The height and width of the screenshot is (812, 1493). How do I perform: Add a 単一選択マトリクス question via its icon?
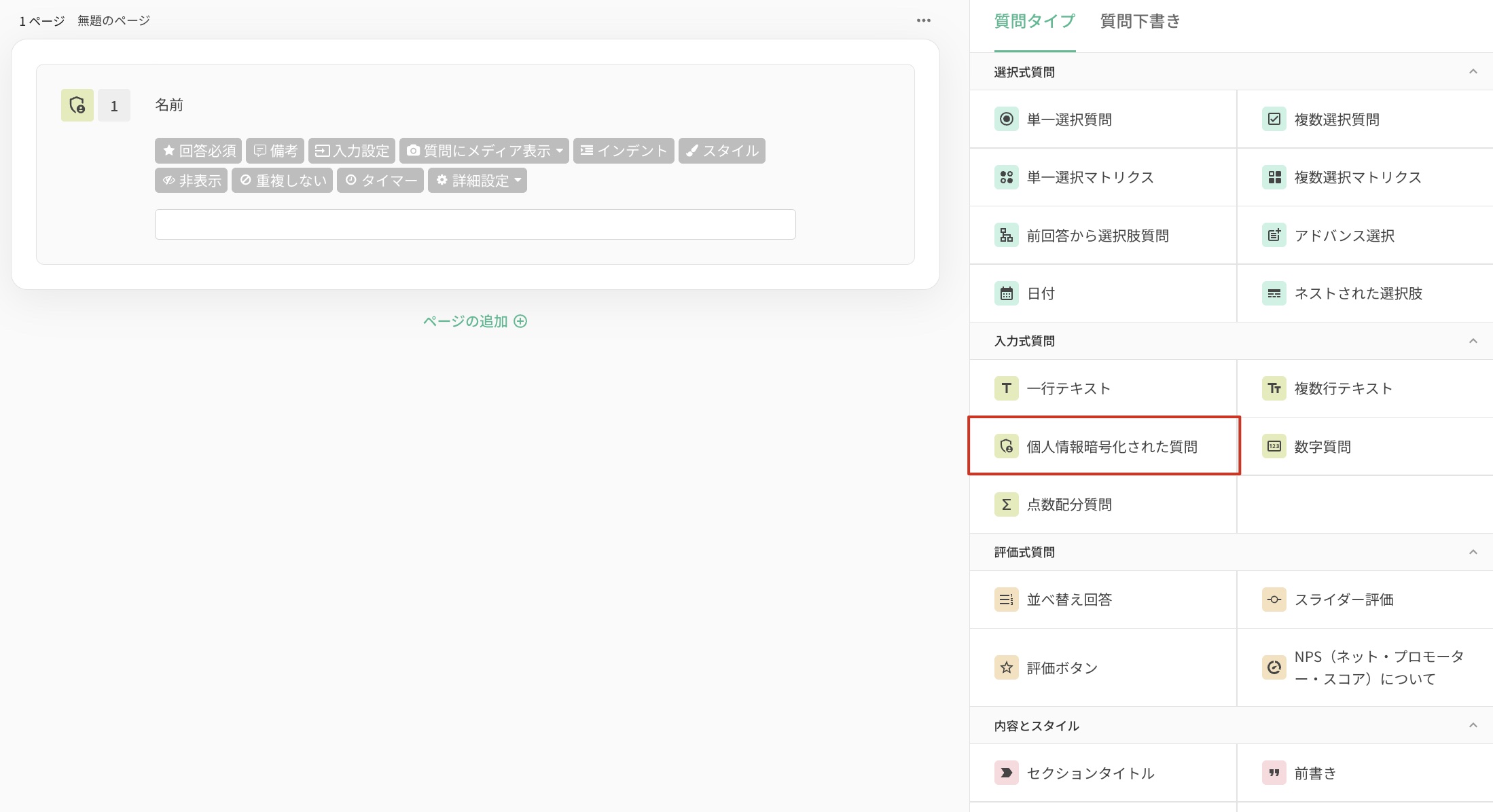[1006, 177]
